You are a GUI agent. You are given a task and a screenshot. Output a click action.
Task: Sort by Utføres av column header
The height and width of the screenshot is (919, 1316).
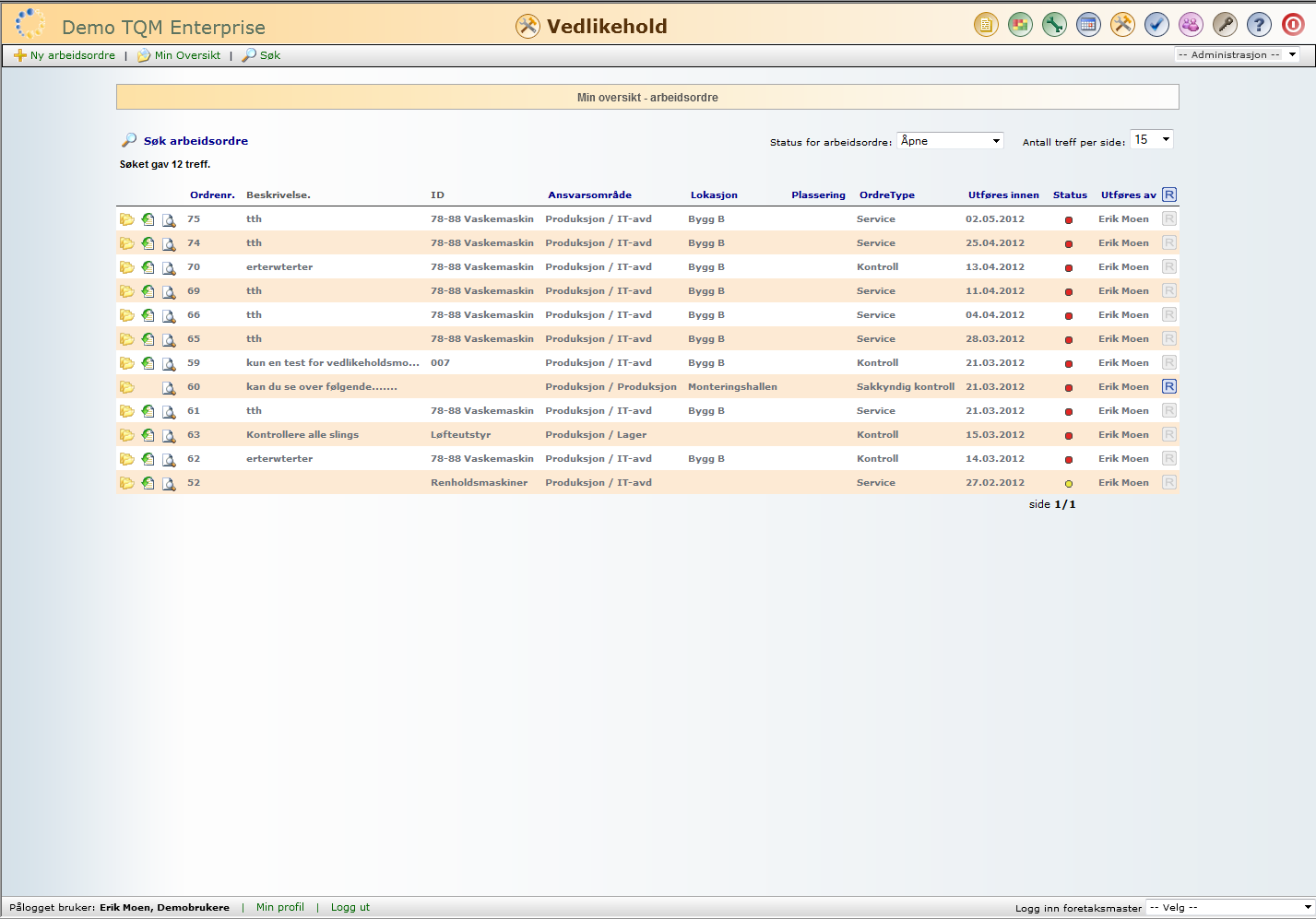click(x=1129, y=195)
